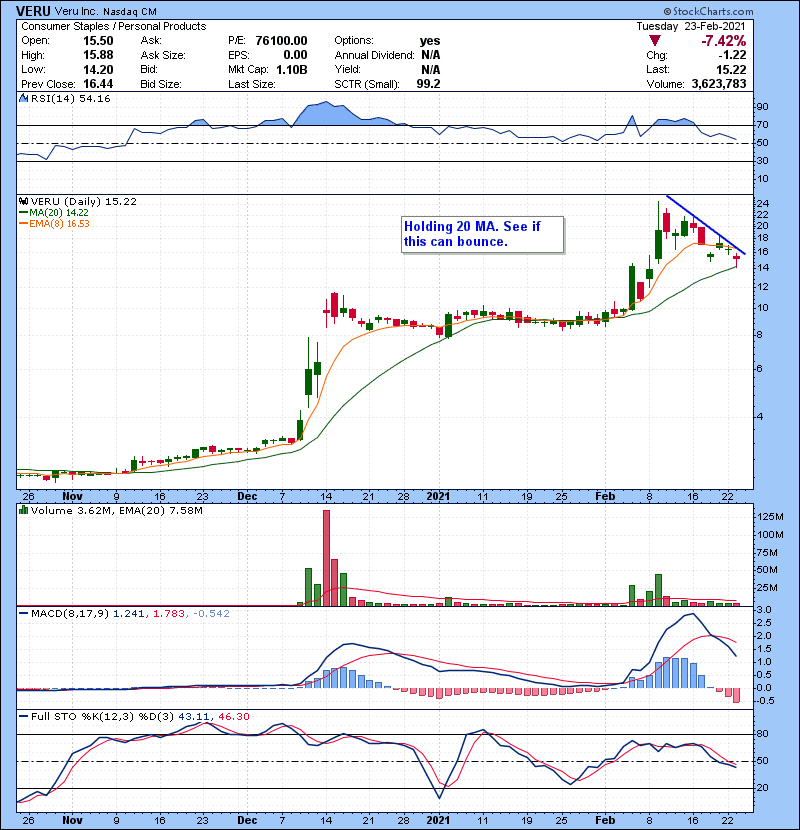
Task: Click the Nov label on bottom date axis
Action: pyautogui.click(x=72, y=820)
